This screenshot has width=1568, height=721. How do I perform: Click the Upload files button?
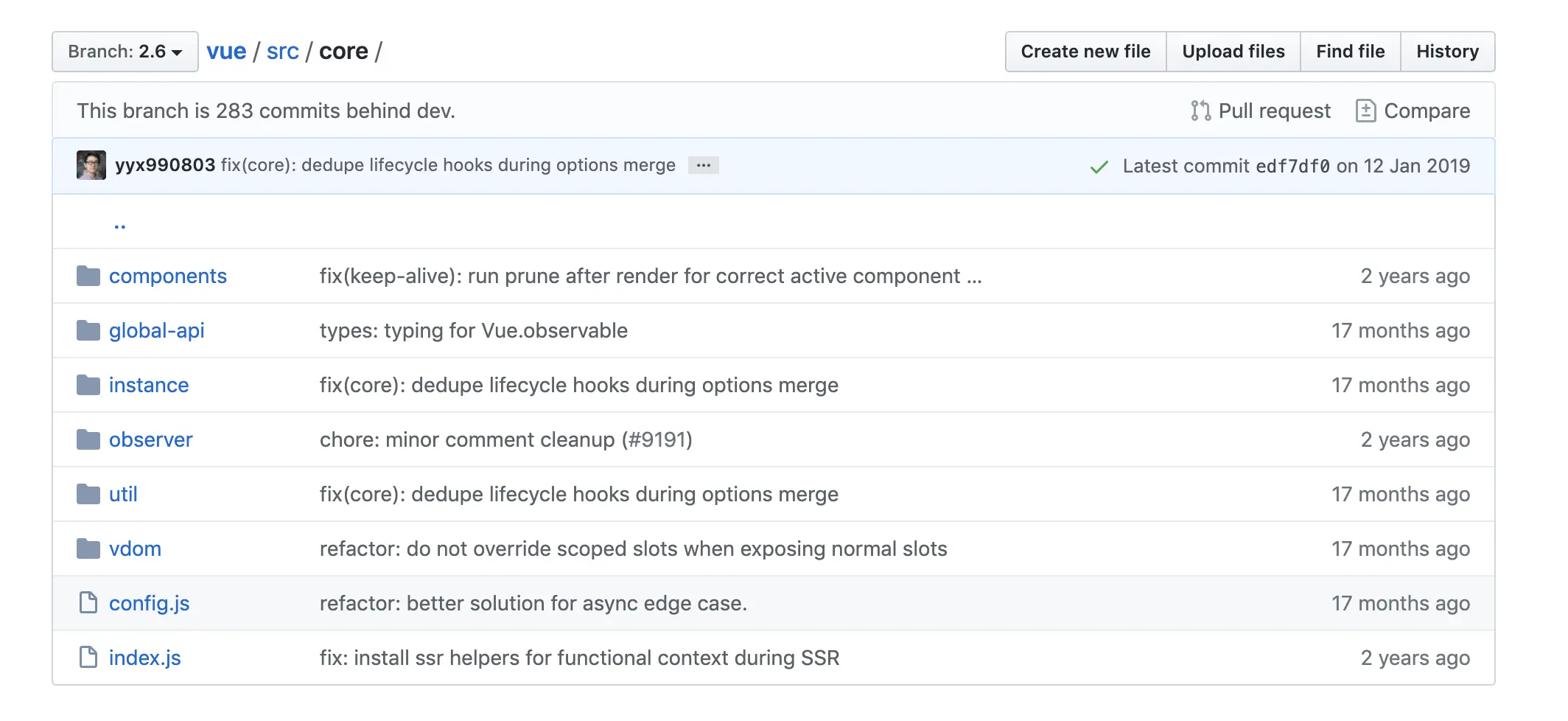(1233, 52)
